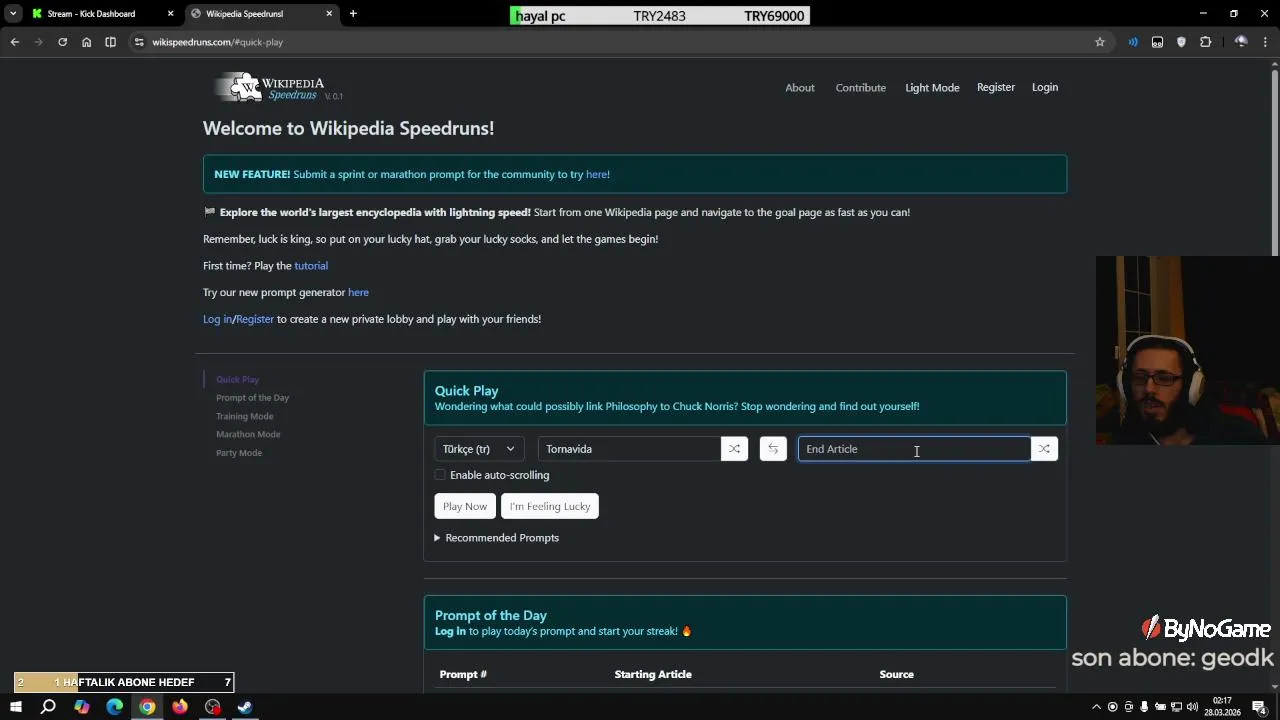Screen dimensions: 1280x720
Task: Show hidden system tray icons
Action: (x=1096, y=707)
